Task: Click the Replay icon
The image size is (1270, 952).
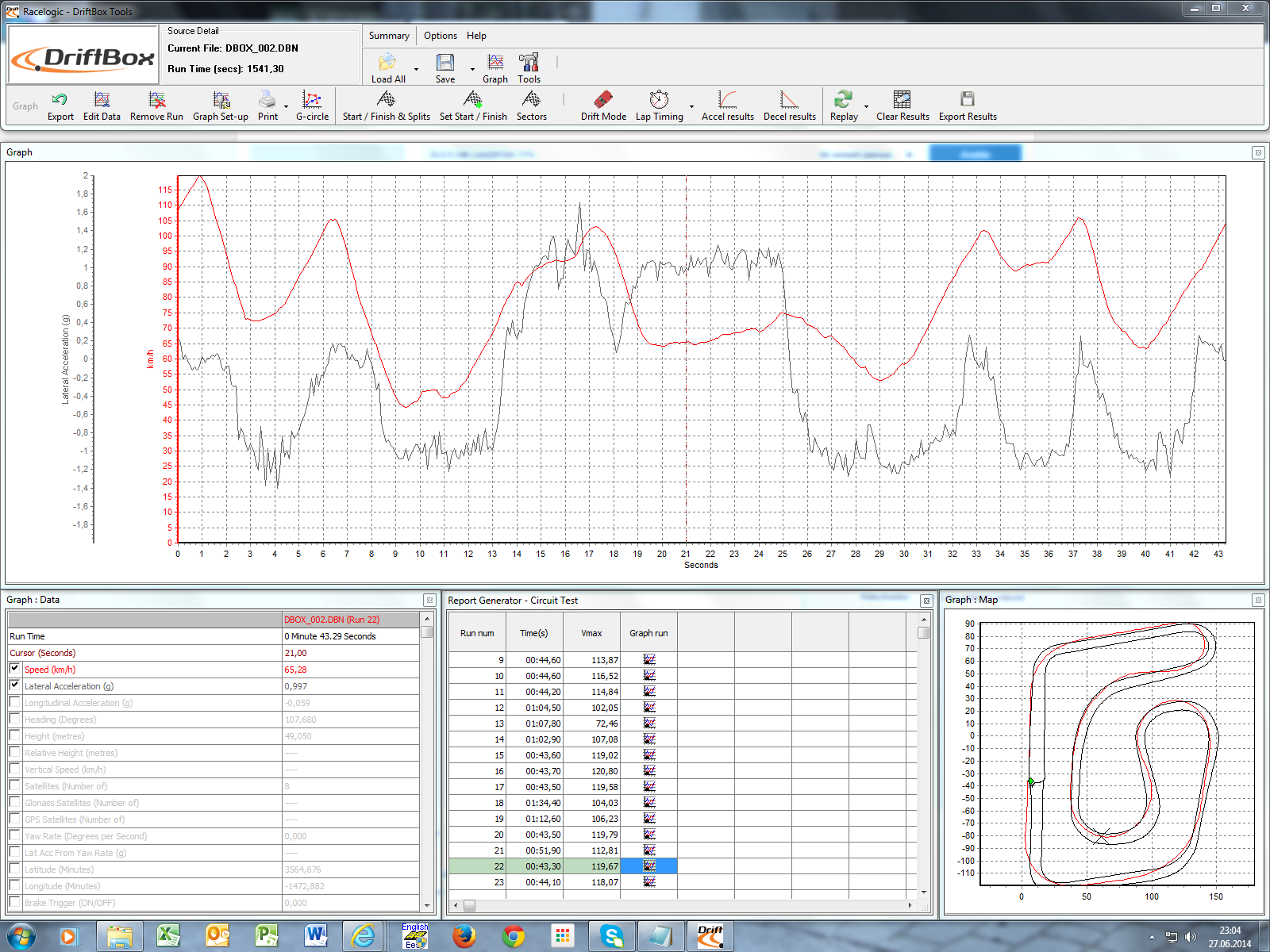Action: (843, 99)
